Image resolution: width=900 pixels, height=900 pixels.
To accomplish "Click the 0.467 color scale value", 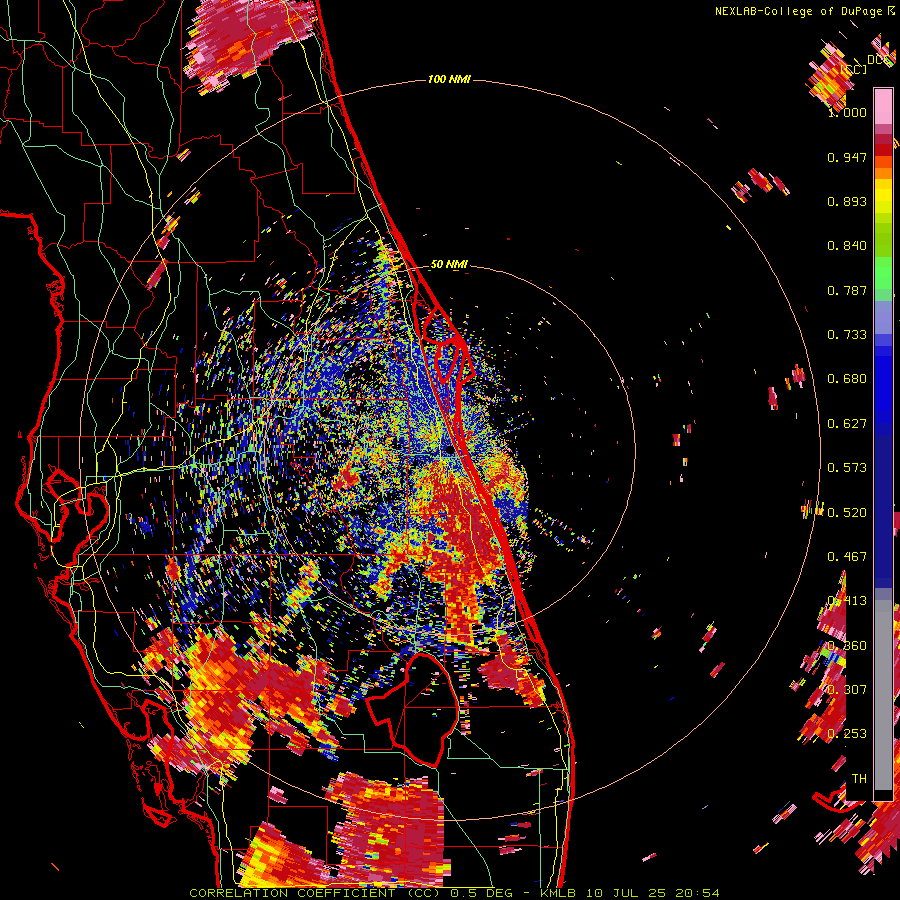I will pyautogui.click(x=847, y=557).
